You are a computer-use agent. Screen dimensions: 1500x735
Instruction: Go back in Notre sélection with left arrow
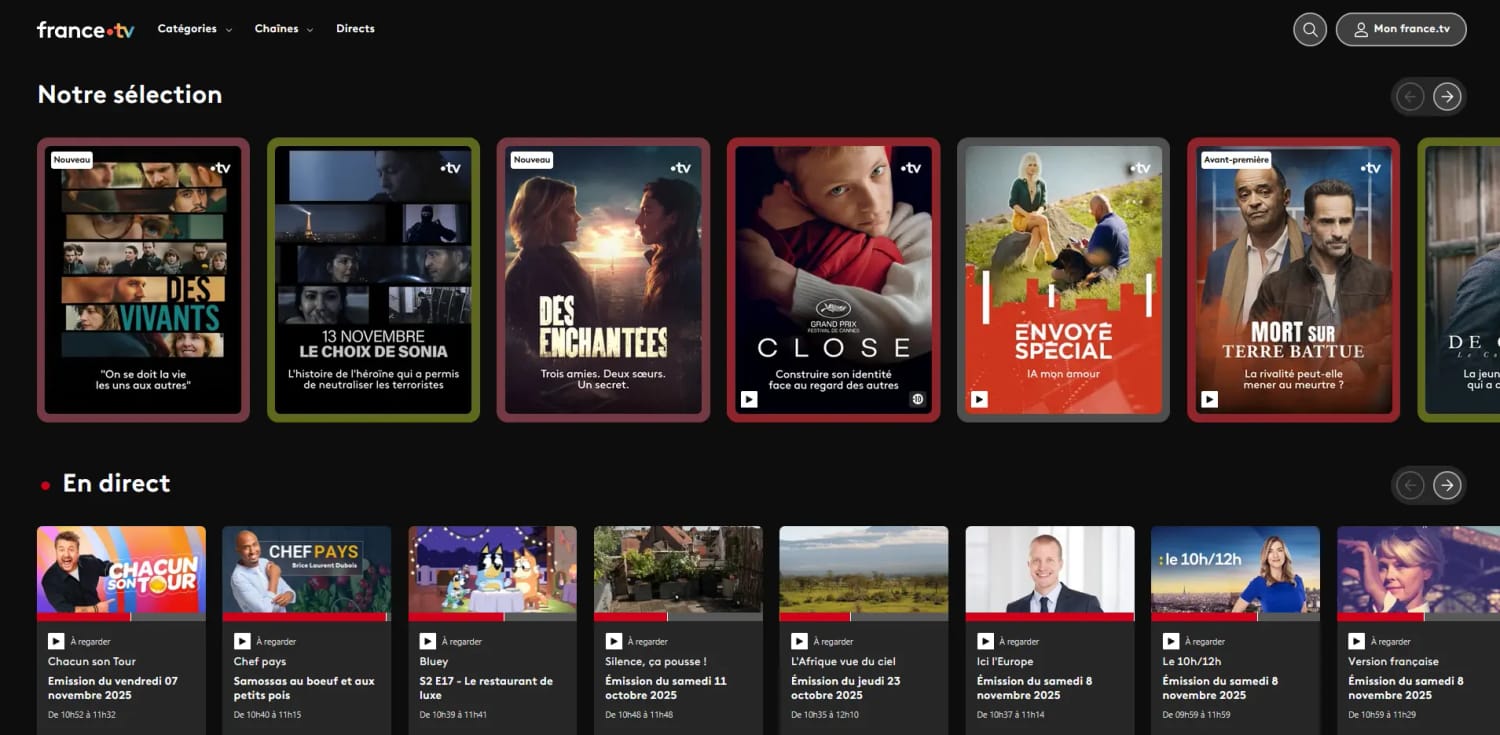(1410, 96)
